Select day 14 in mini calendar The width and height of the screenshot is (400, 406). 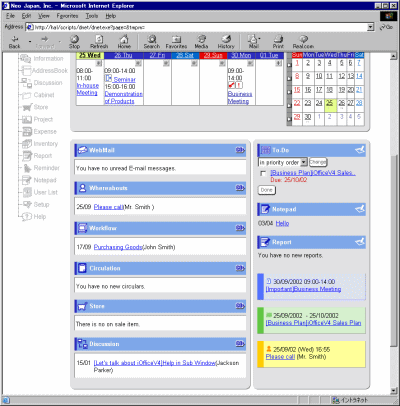pos(359,76)
